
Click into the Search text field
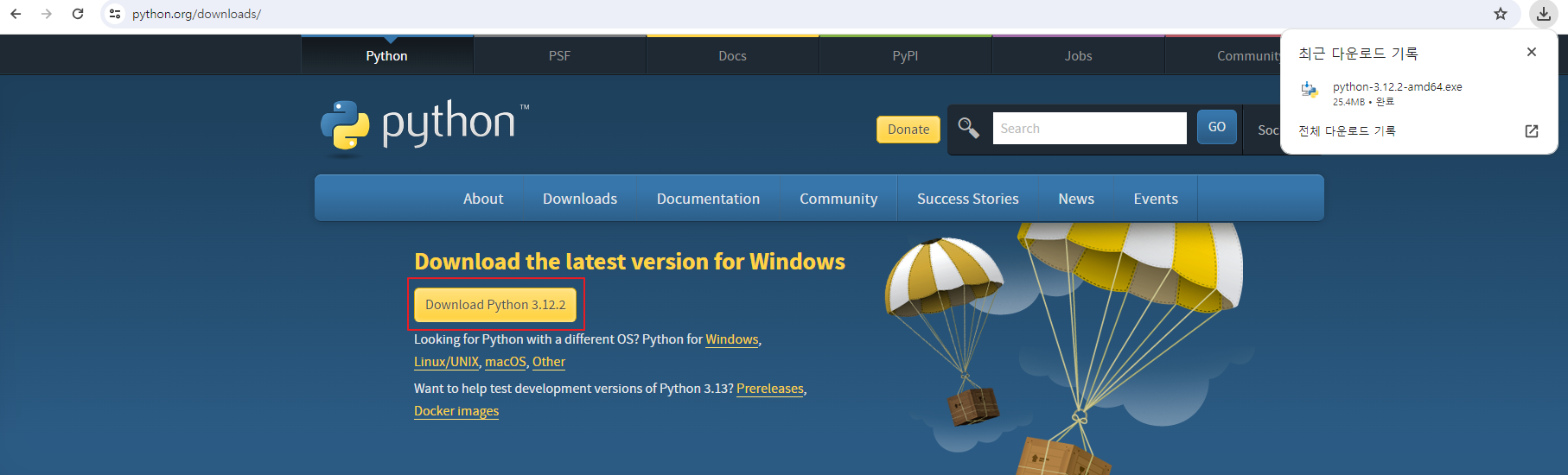pyautogui.click(x=1089, y=128)
